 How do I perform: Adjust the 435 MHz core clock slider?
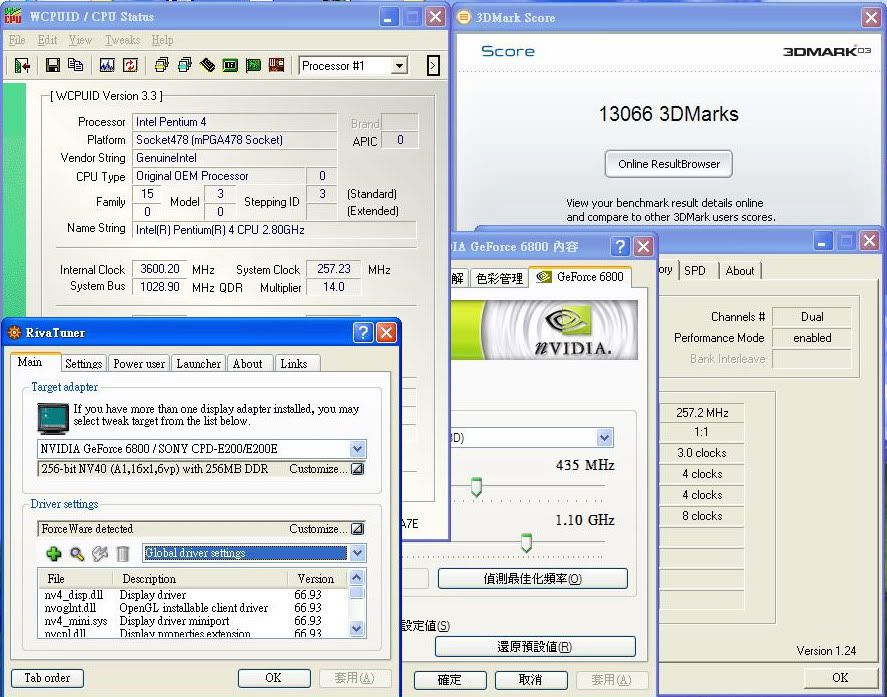pos(476,487)
